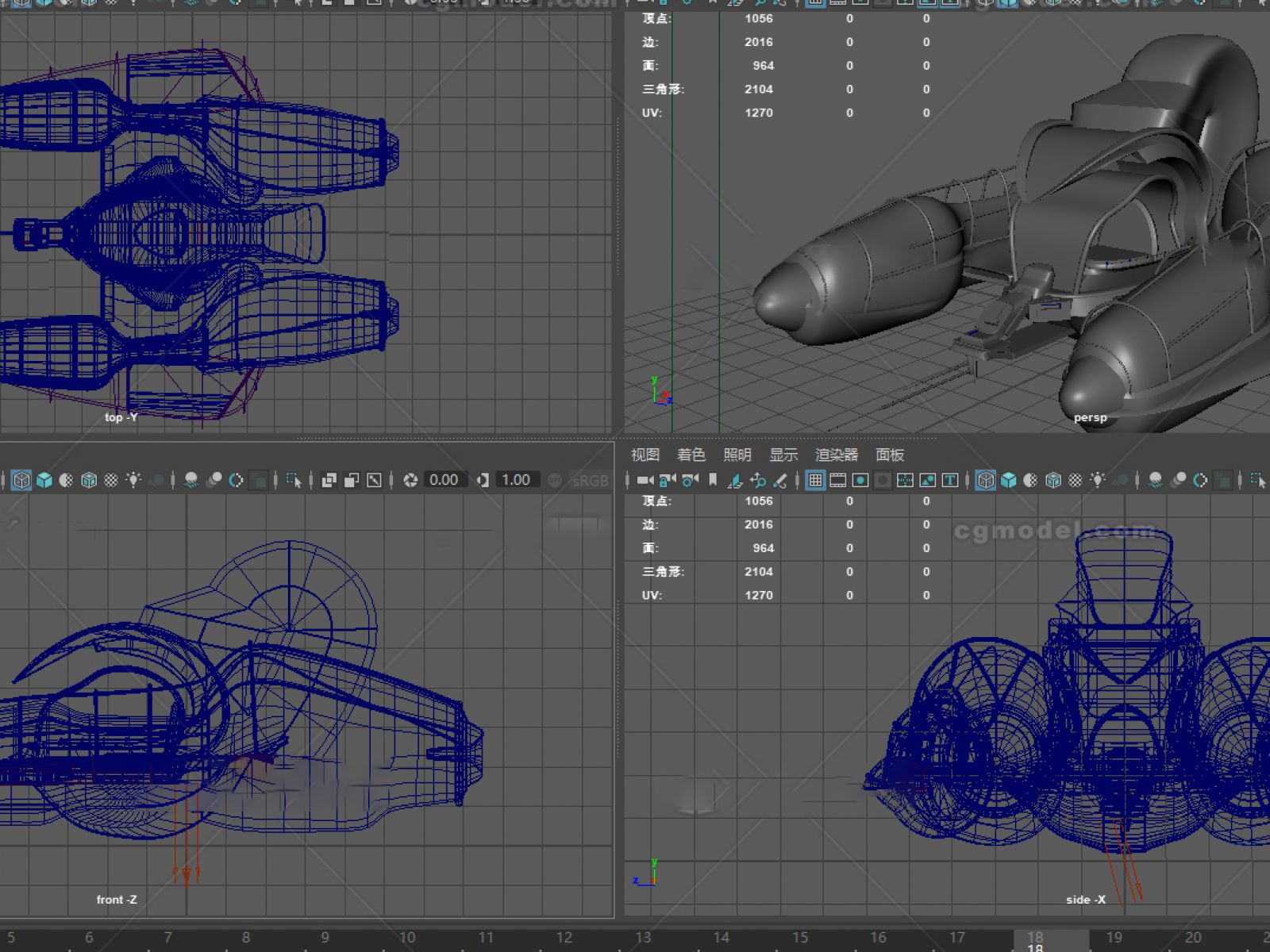Click the "side -X" viewport camera label
This screenshot has width=1270, height=952.
[x=1086, y=900]
